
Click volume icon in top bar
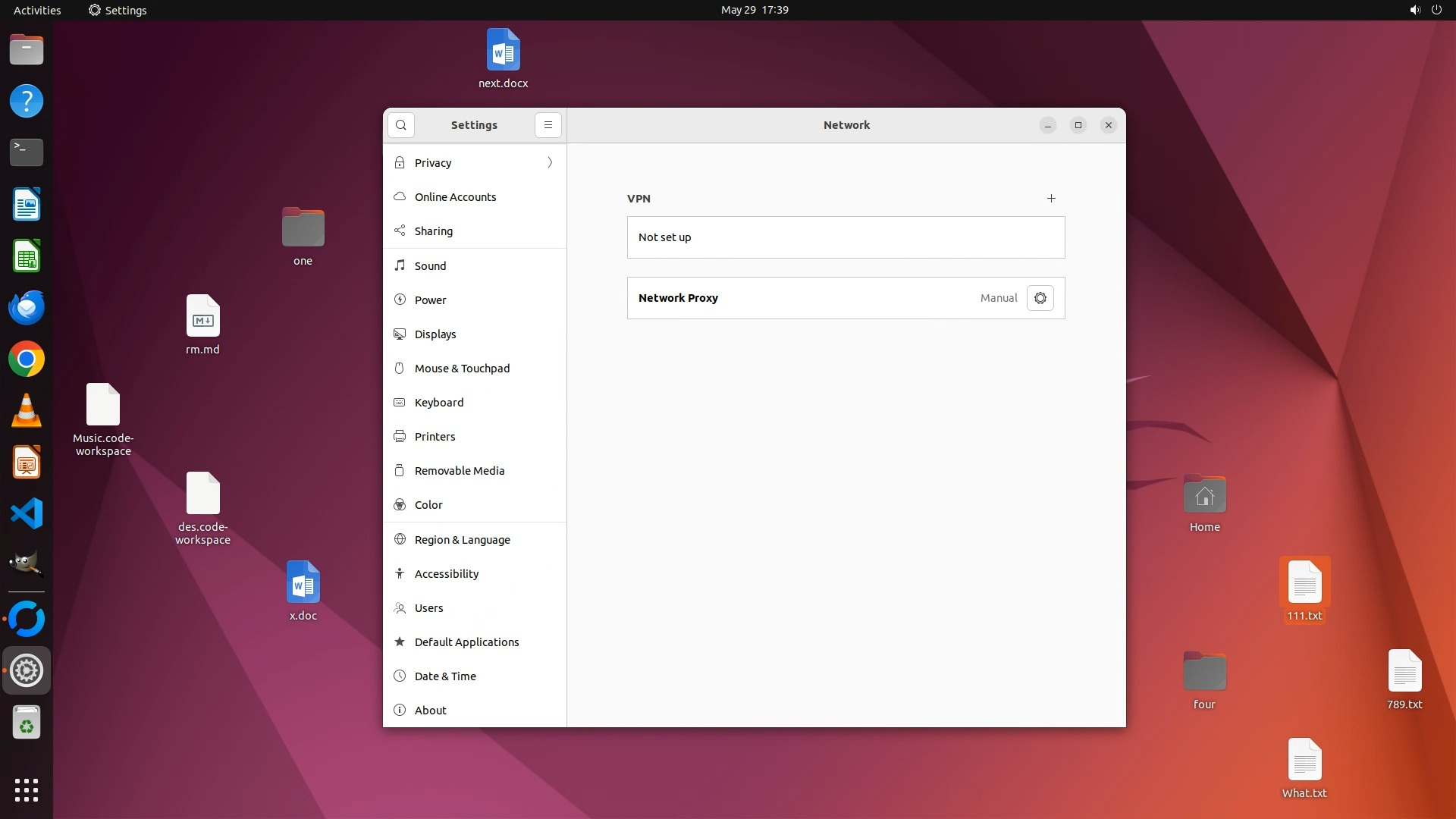click(x=1415, y=10)
